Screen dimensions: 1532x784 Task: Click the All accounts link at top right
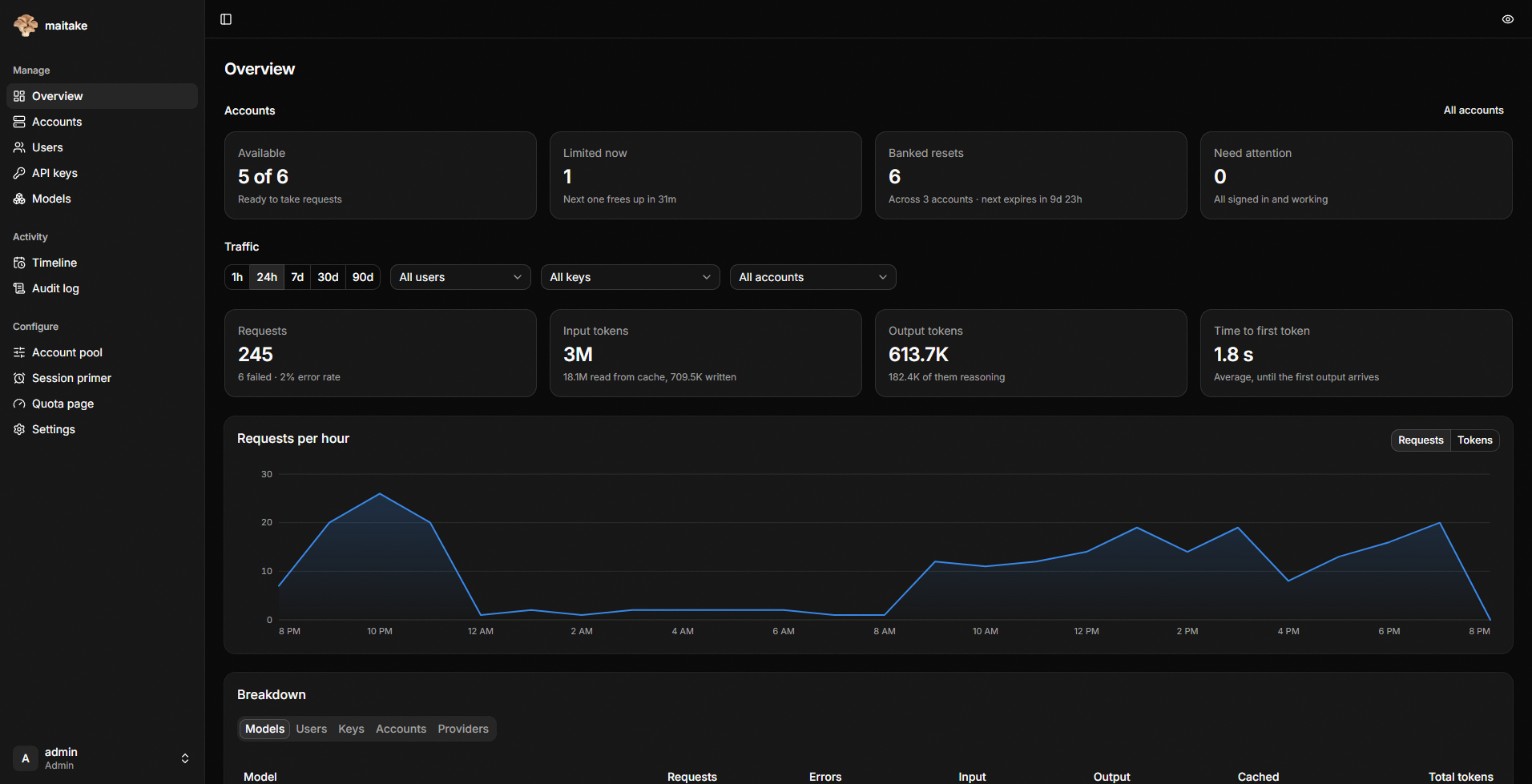pos(1473,110)
